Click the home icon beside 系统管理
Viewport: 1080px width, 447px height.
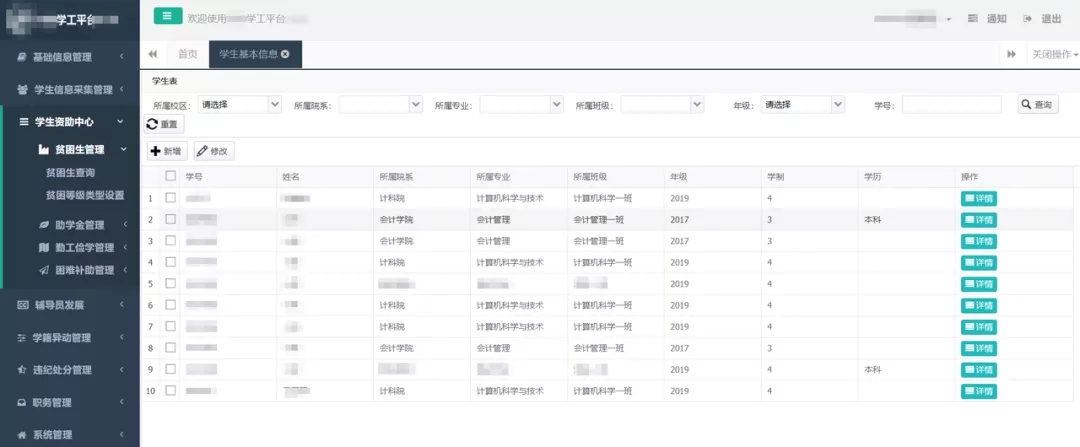22,435
